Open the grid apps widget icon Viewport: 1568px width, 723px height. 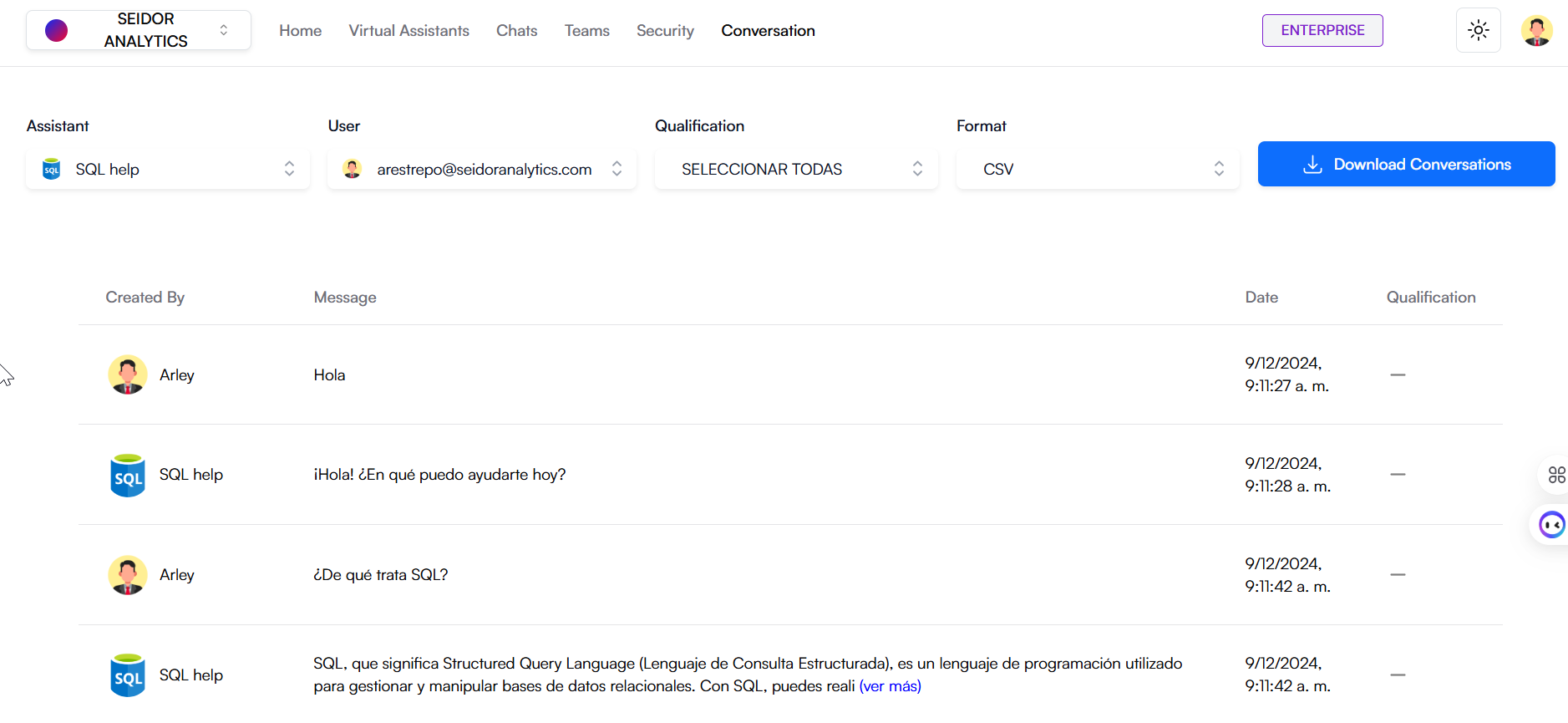(x=1556, y=475)
